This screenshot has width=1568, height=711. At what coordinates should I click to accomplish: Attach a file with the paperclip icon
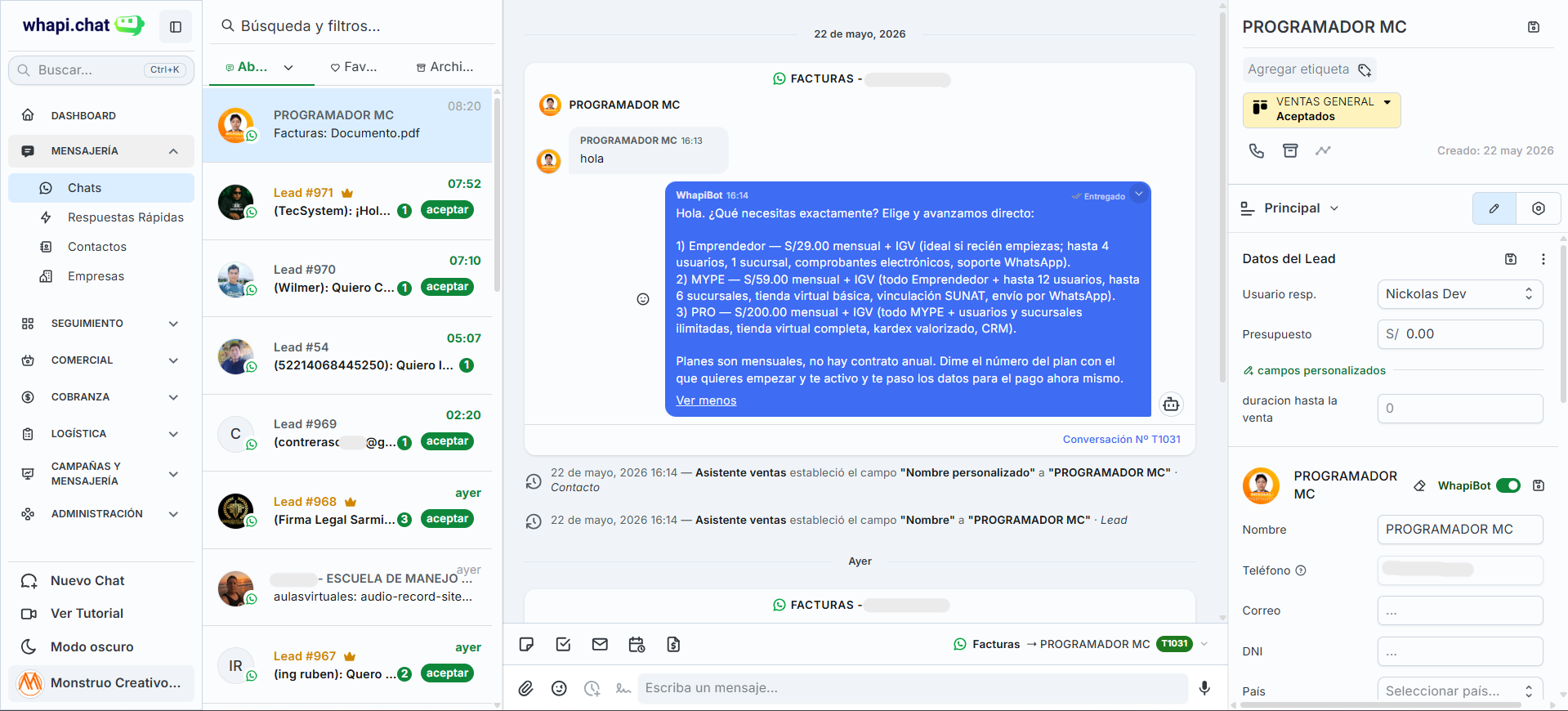coord(526,688)
